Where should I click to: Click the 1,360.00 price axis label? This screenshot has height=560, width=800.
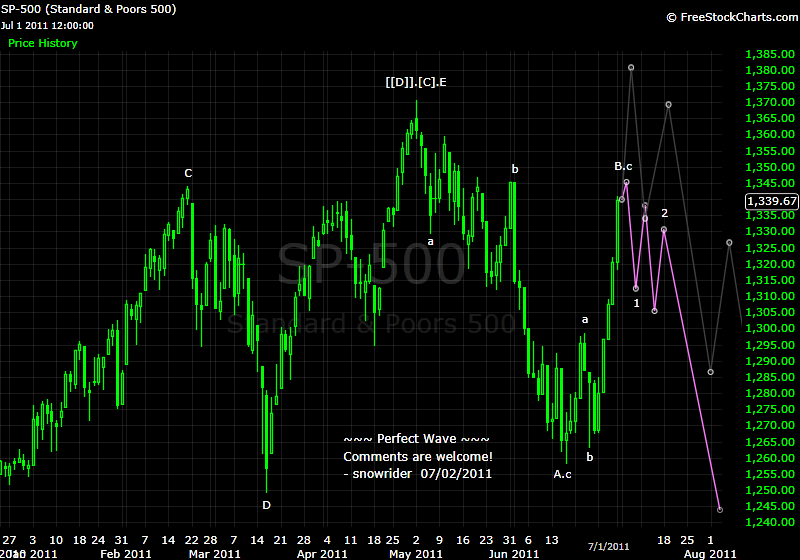pyautogui.click(x=770, y=134)
